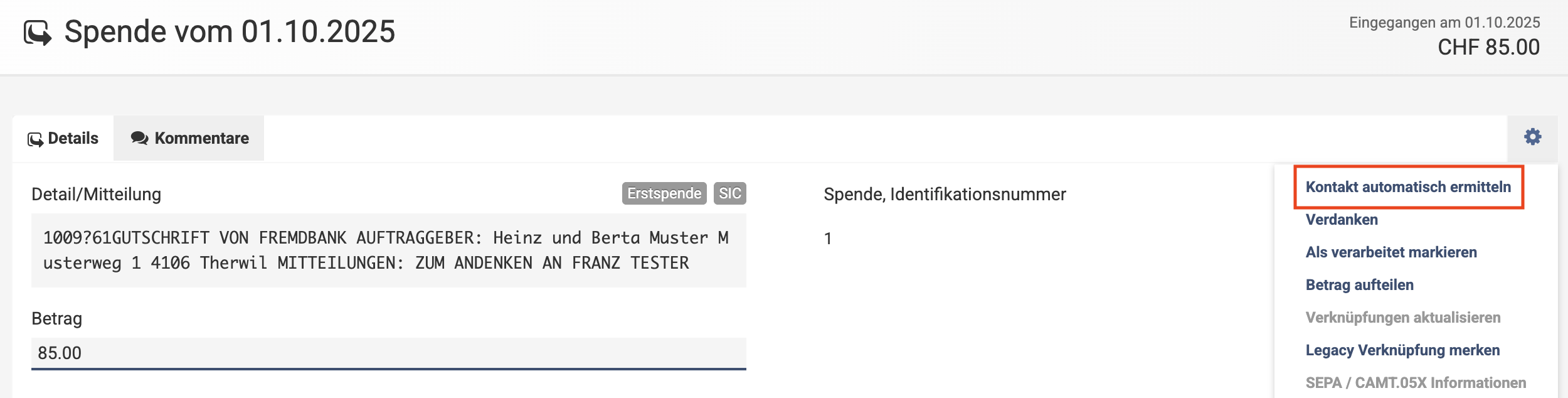Open SEPA / CAMT.05X Informationen

pyautogui.click(x=1416, y=383)
